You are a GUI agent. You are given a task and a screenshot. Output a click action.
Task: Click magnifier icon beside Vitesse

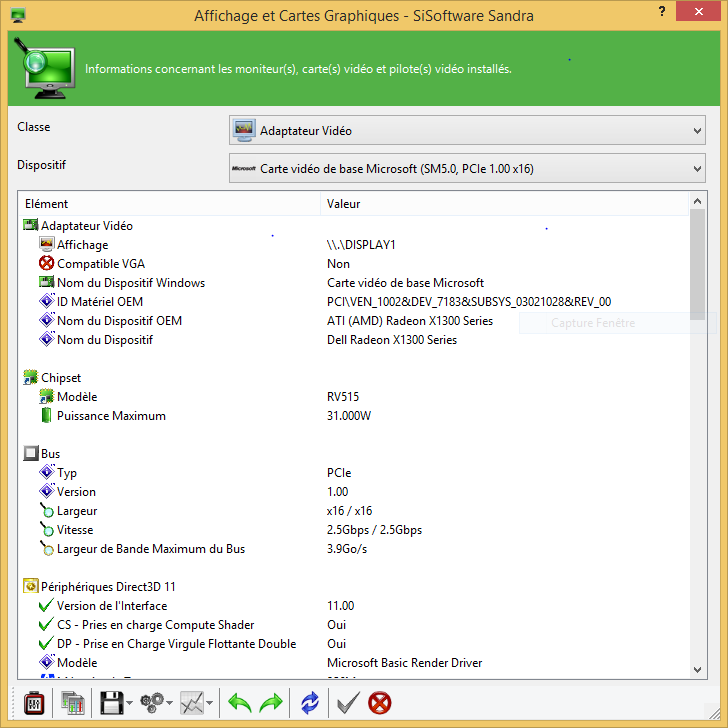46,529
